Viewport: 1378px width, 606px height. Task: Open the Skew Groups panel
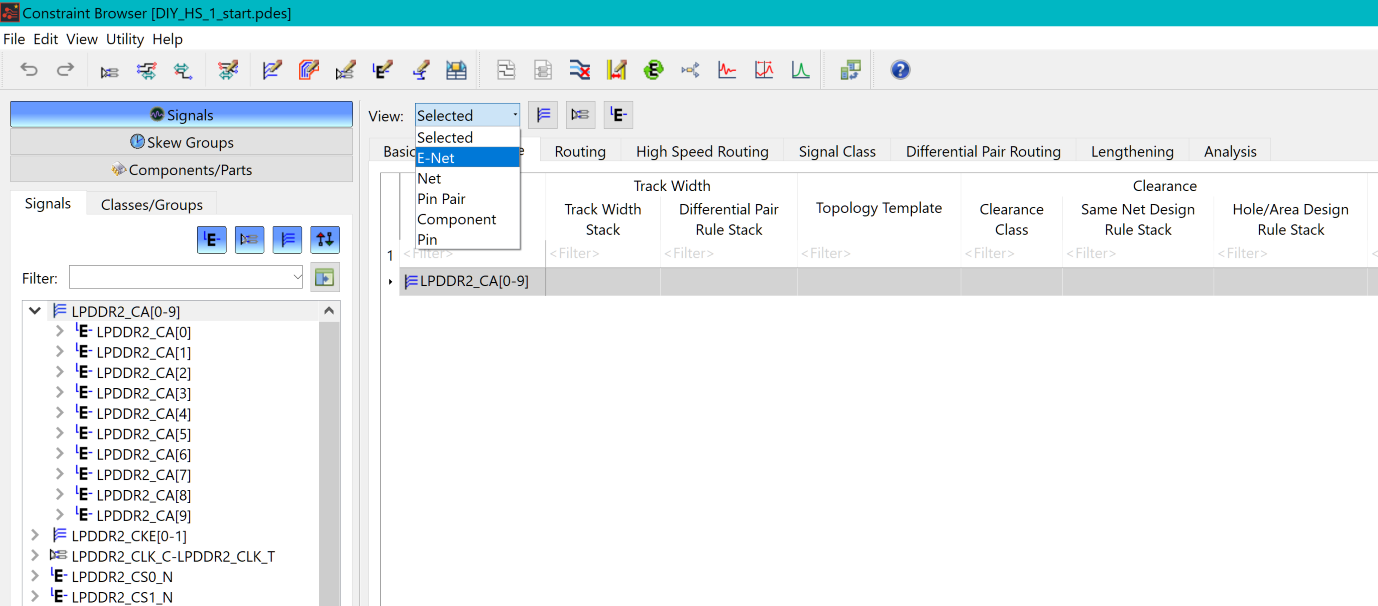point(181,142)
